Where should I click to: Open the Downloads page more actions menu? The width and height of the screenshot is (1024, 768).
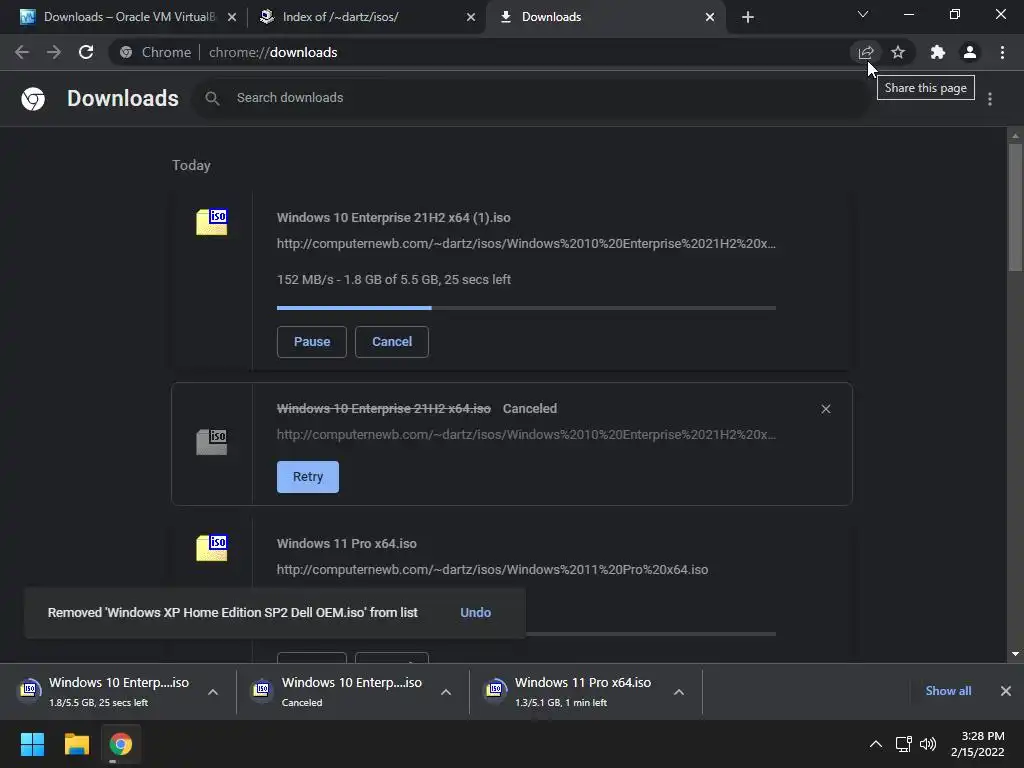[990, 99]
